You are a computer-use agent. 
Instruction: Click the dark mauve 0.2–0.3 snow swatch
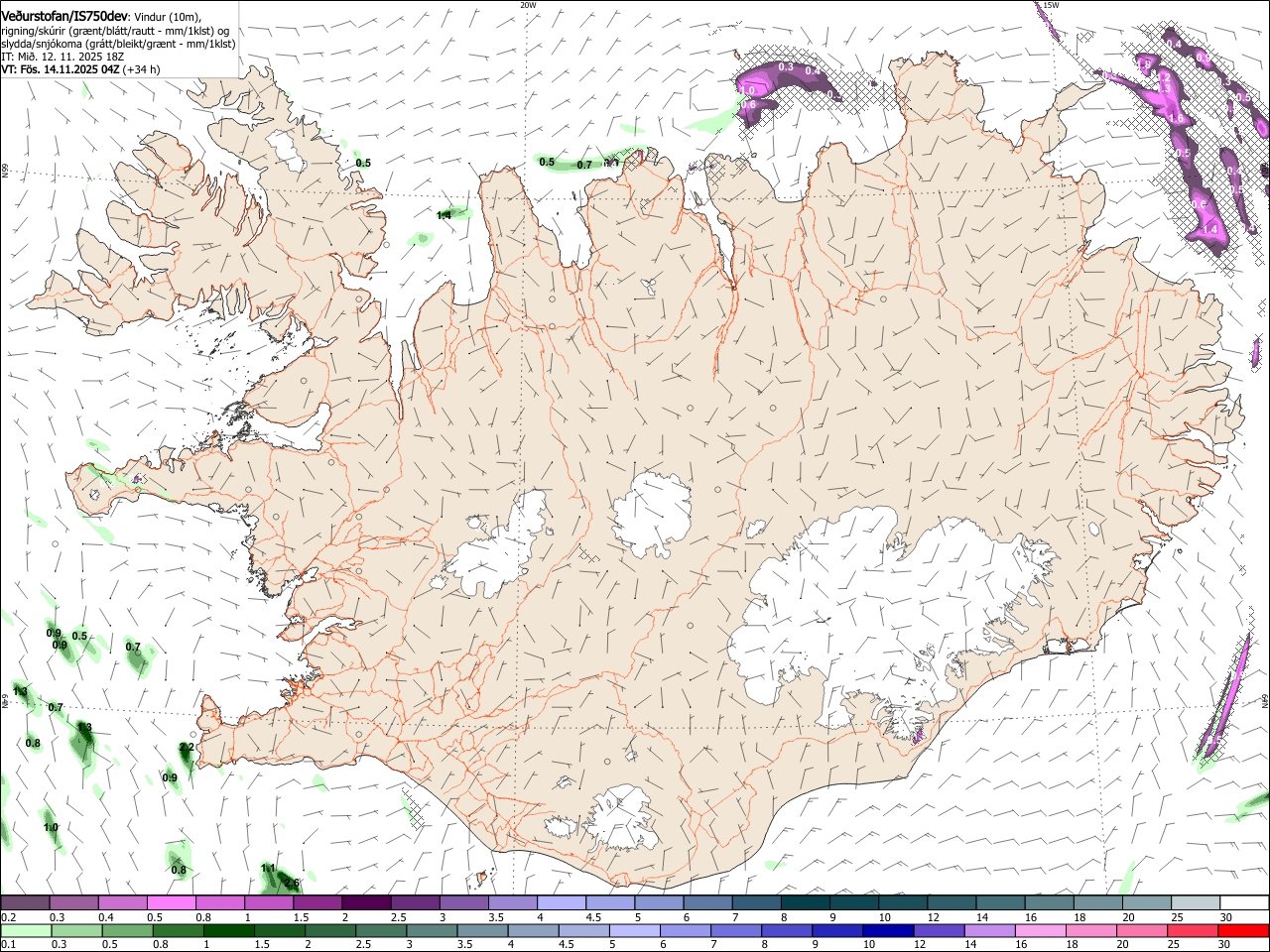[25, 903]
